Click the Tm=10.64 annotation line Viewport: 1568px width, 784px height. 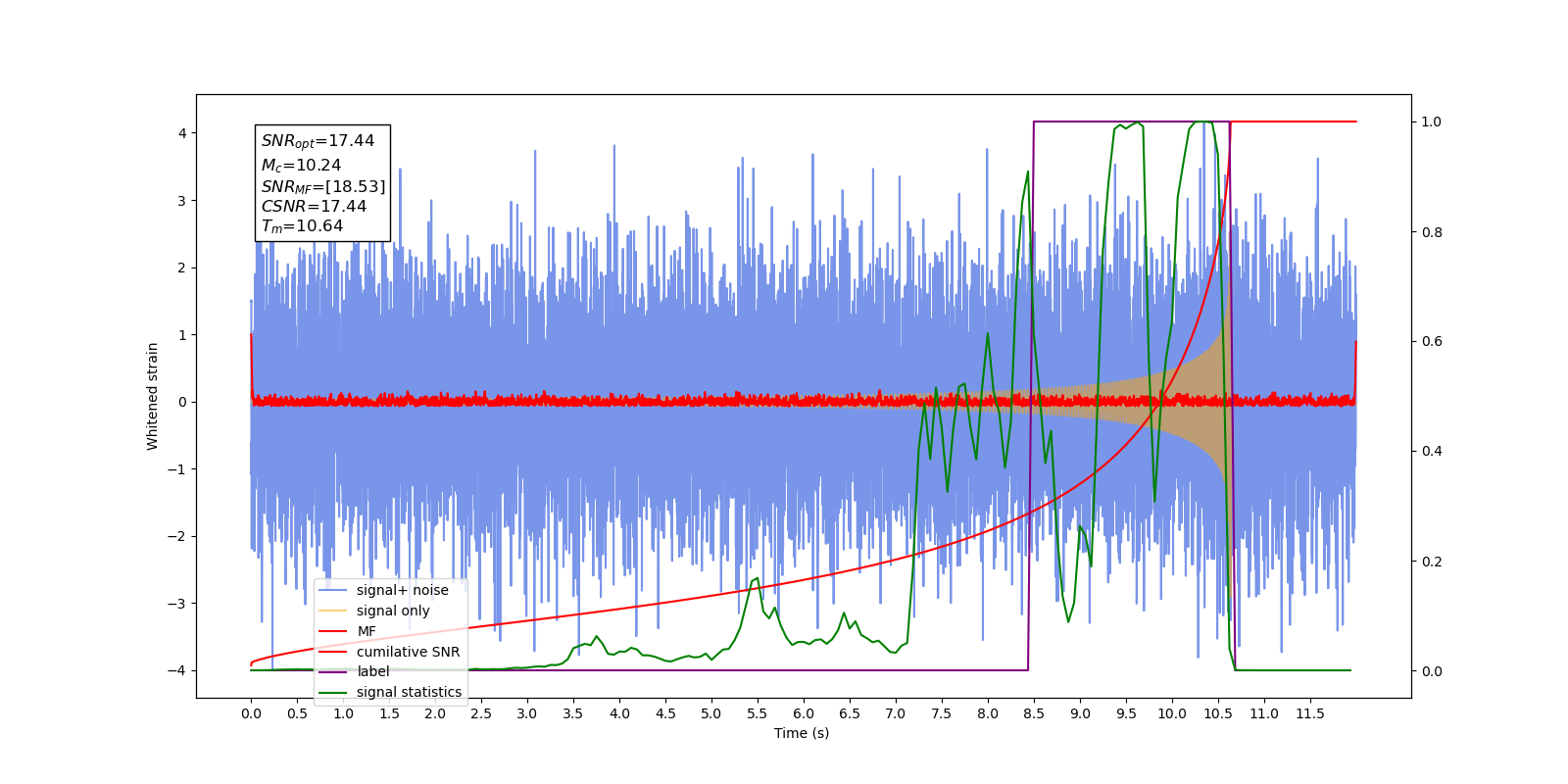[x=302, y=226]
